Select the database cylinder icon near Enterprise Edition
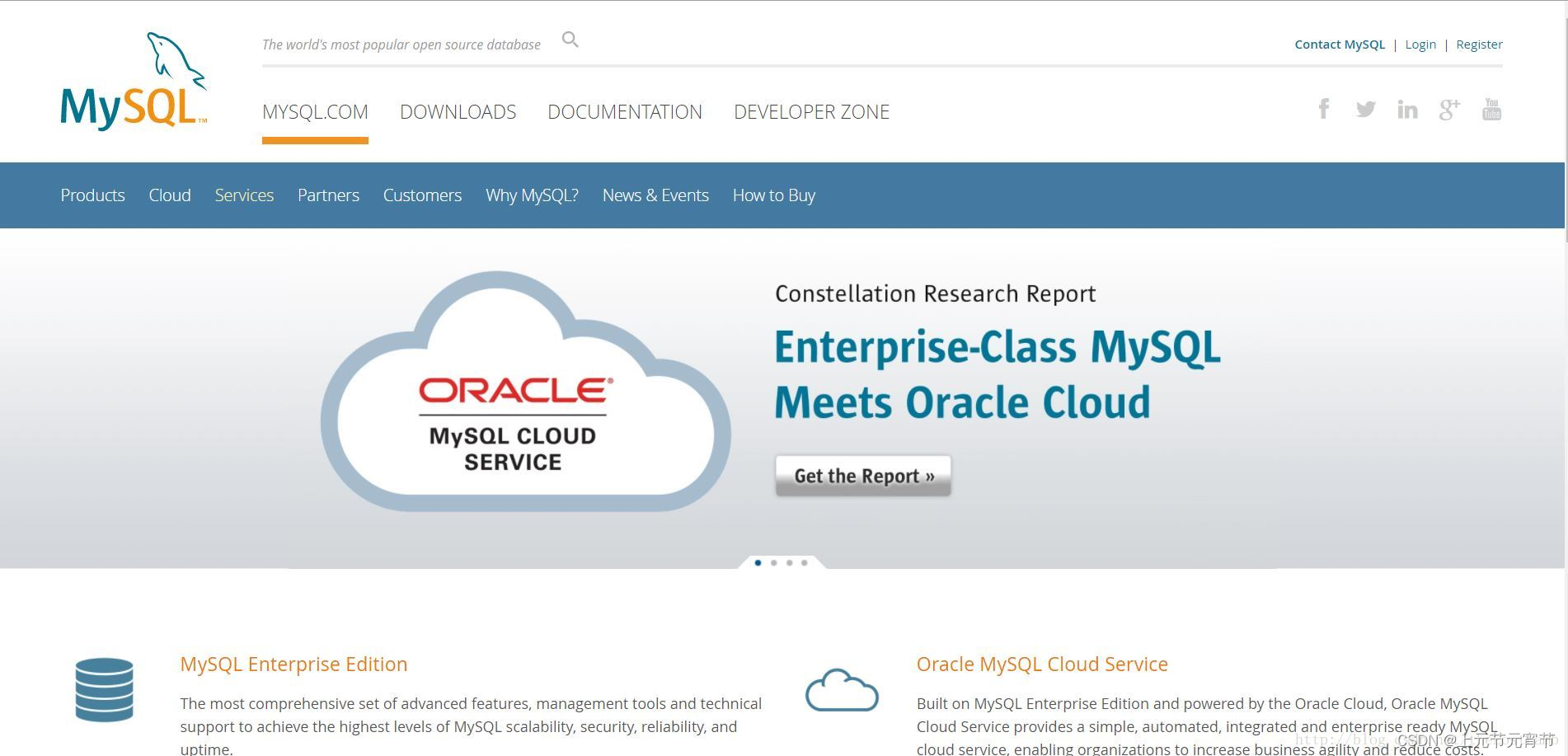The image size is (1568, 756). click(104, 691)
